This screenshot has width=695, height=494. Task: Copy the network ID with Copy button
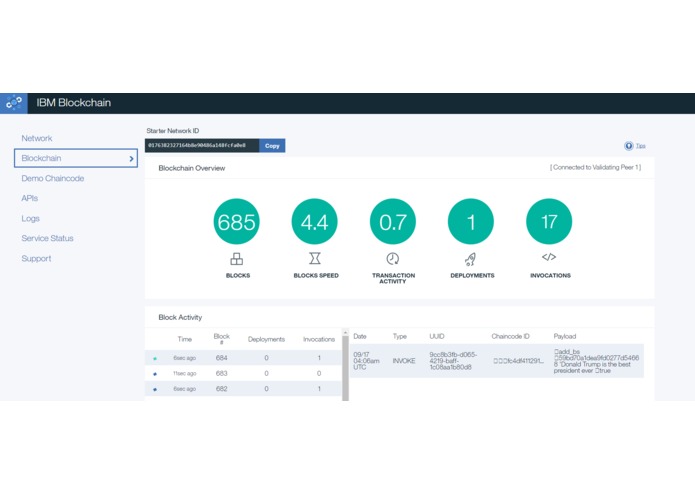(272, 145)
